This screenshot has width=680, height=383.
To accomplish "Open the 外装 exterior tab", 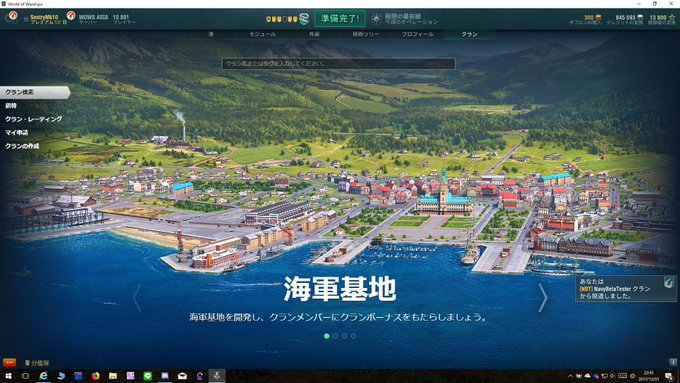I will [314, 34].
